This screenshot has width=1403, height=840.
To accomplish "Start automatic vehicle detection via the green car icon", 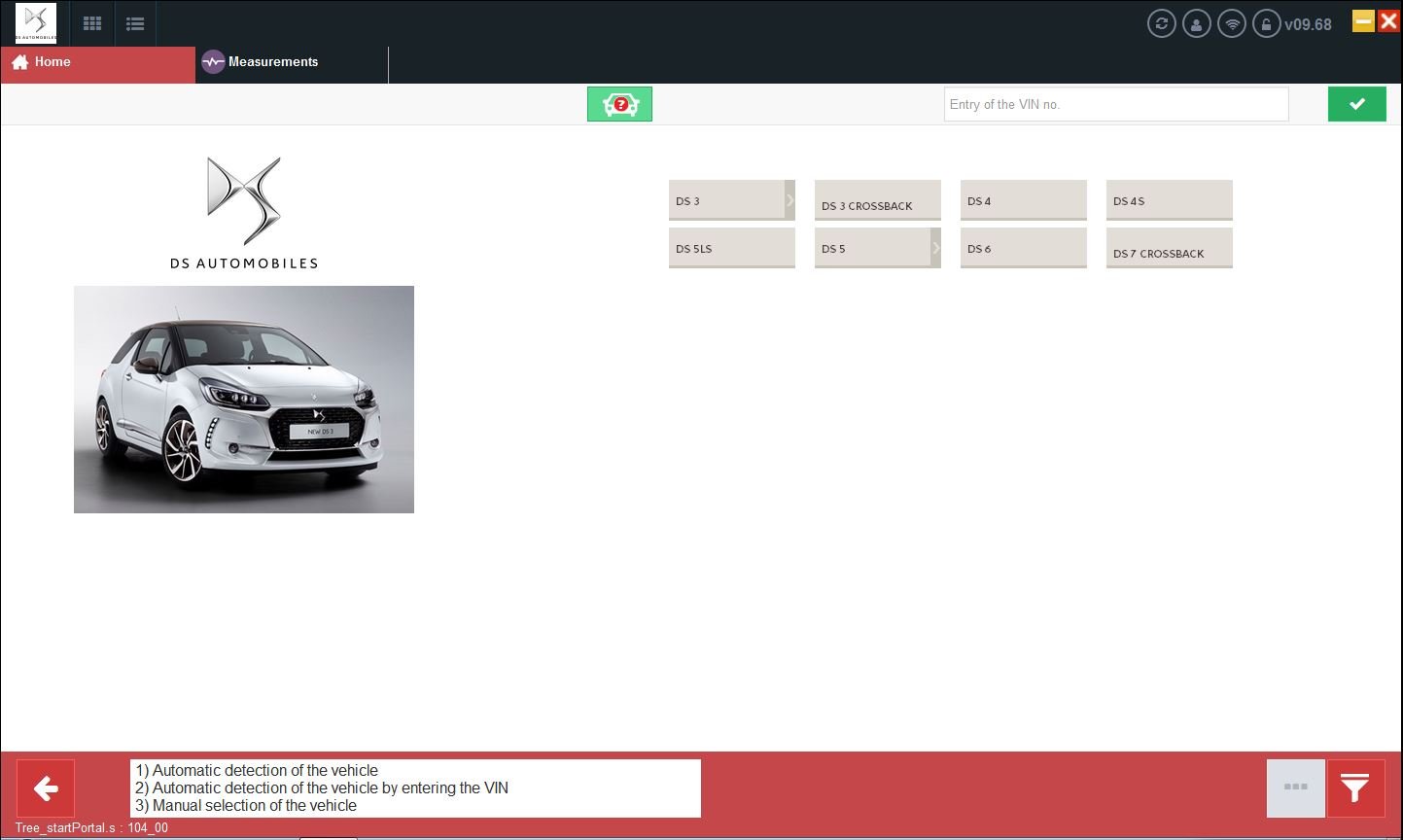I will pyautogui.click(x=619, y=103).
